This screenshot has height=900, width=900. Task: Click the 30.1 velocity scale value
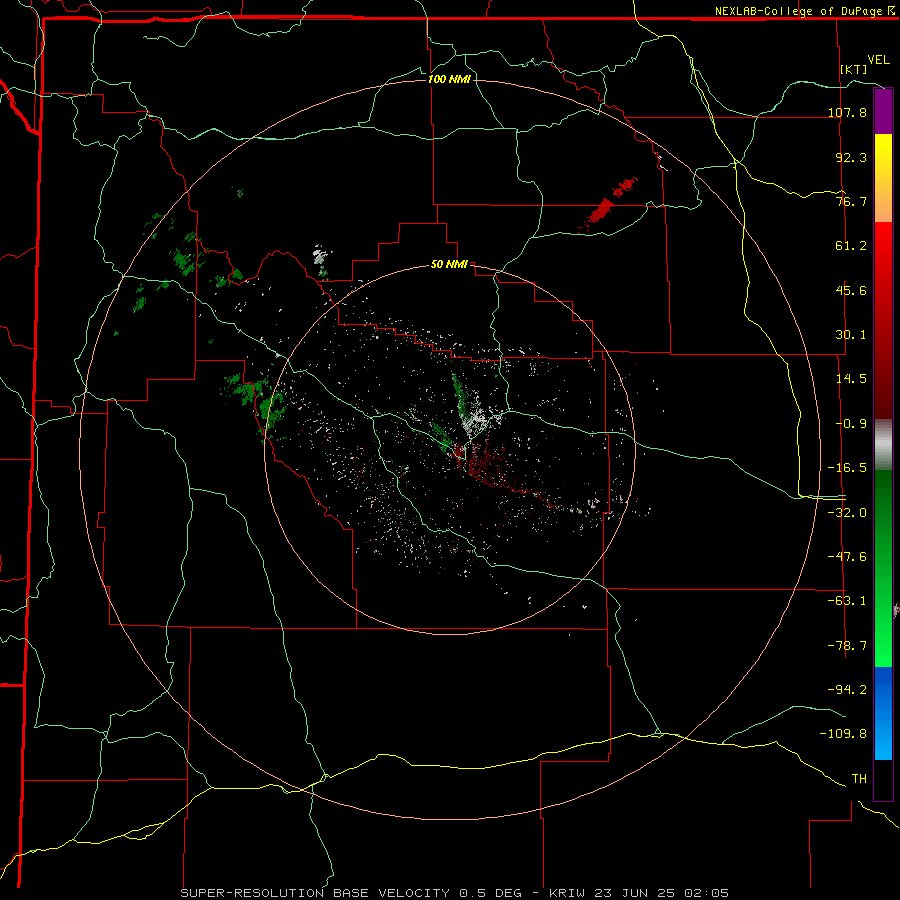pyautogui.click(x=851, y=335)
